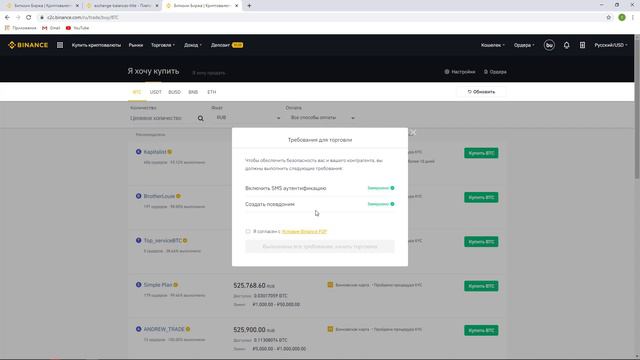Click the search magnifier icon in amount field
Screen dimensions: 640x360
point(200,118)
